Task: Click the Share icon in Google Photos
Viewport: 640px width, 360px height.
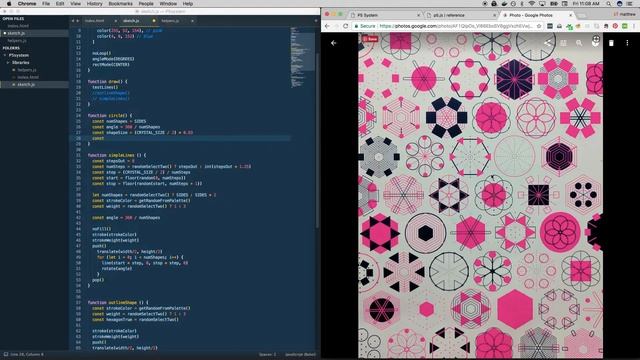Action: (547, 43)
